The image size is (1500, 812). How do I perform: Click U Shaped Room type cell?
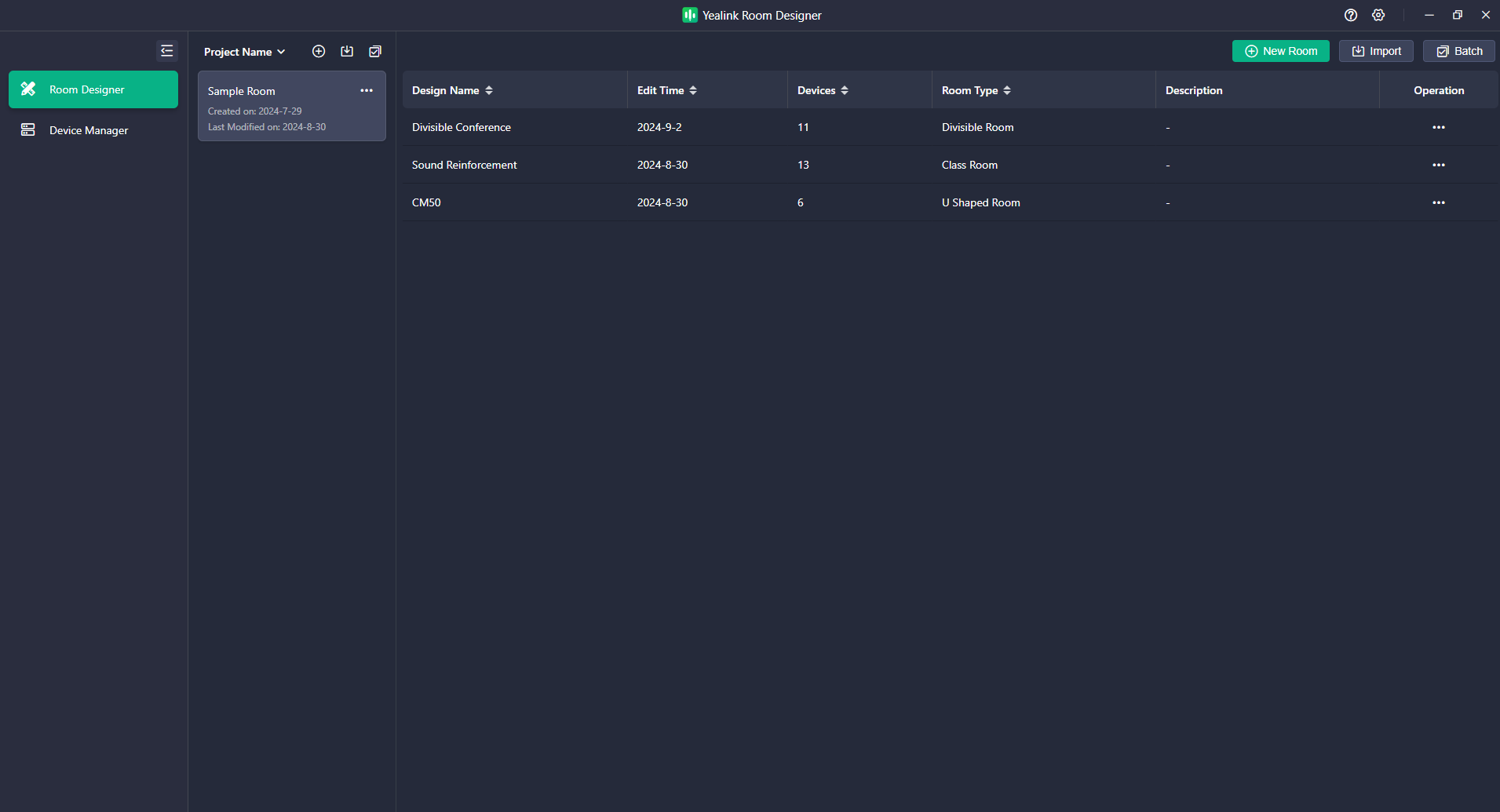pyautogui.click(x=980, y=202)
